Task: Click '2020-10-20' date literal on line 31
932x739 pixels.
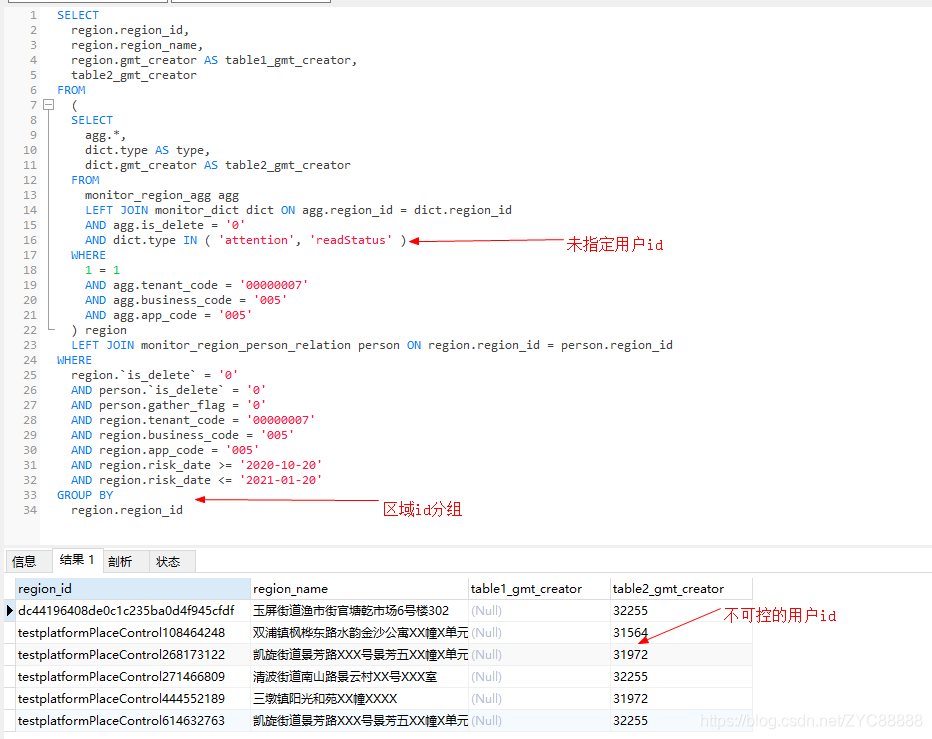Action: click(281, 464)
